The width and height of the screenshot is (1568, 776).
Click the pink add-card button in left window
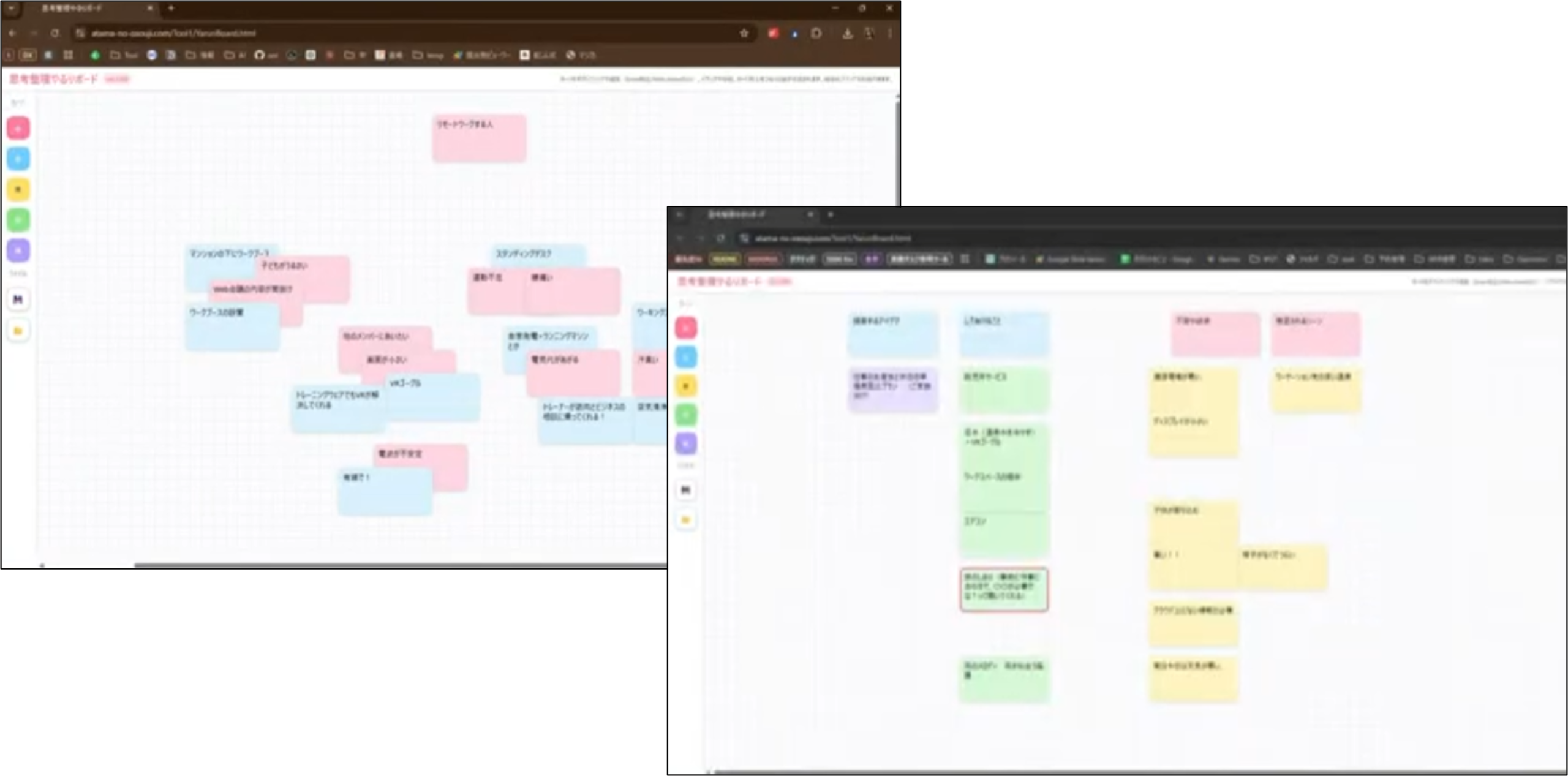[x=18, y=129]
